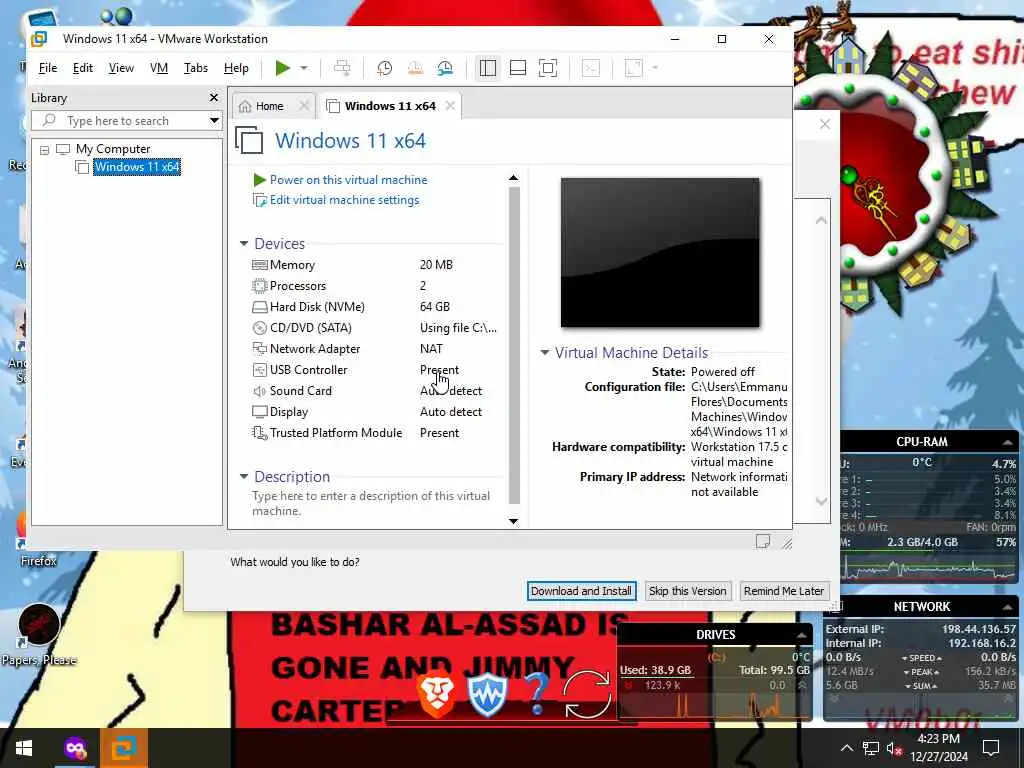Viewport: 1024px width, 768px height.
Task: Click the Revert to snapshot icon
Action: click(415, 68)
